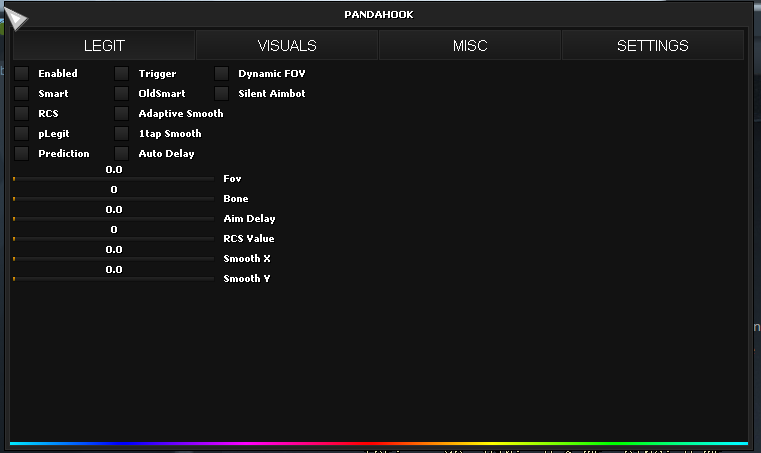Click the PANDAHOOK title bar text

379,15
